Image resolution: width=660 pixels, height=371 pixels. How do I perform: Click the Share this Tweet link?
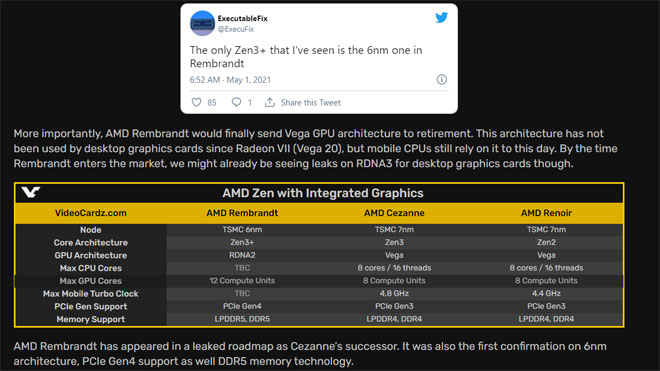(311, 102)
